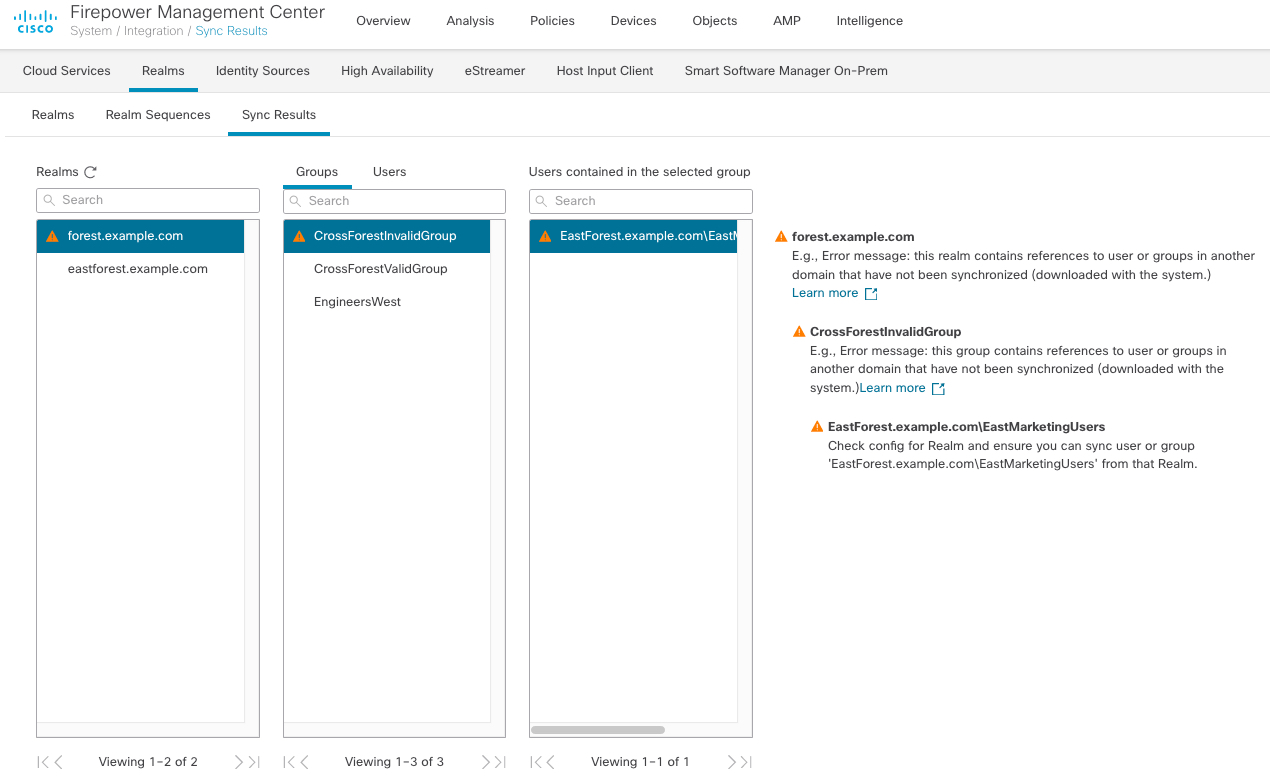Image resolution: width=1270 pixels, height=782 pixels.
Task: Go to previous page of Realms list
Action: pos(58,762)
